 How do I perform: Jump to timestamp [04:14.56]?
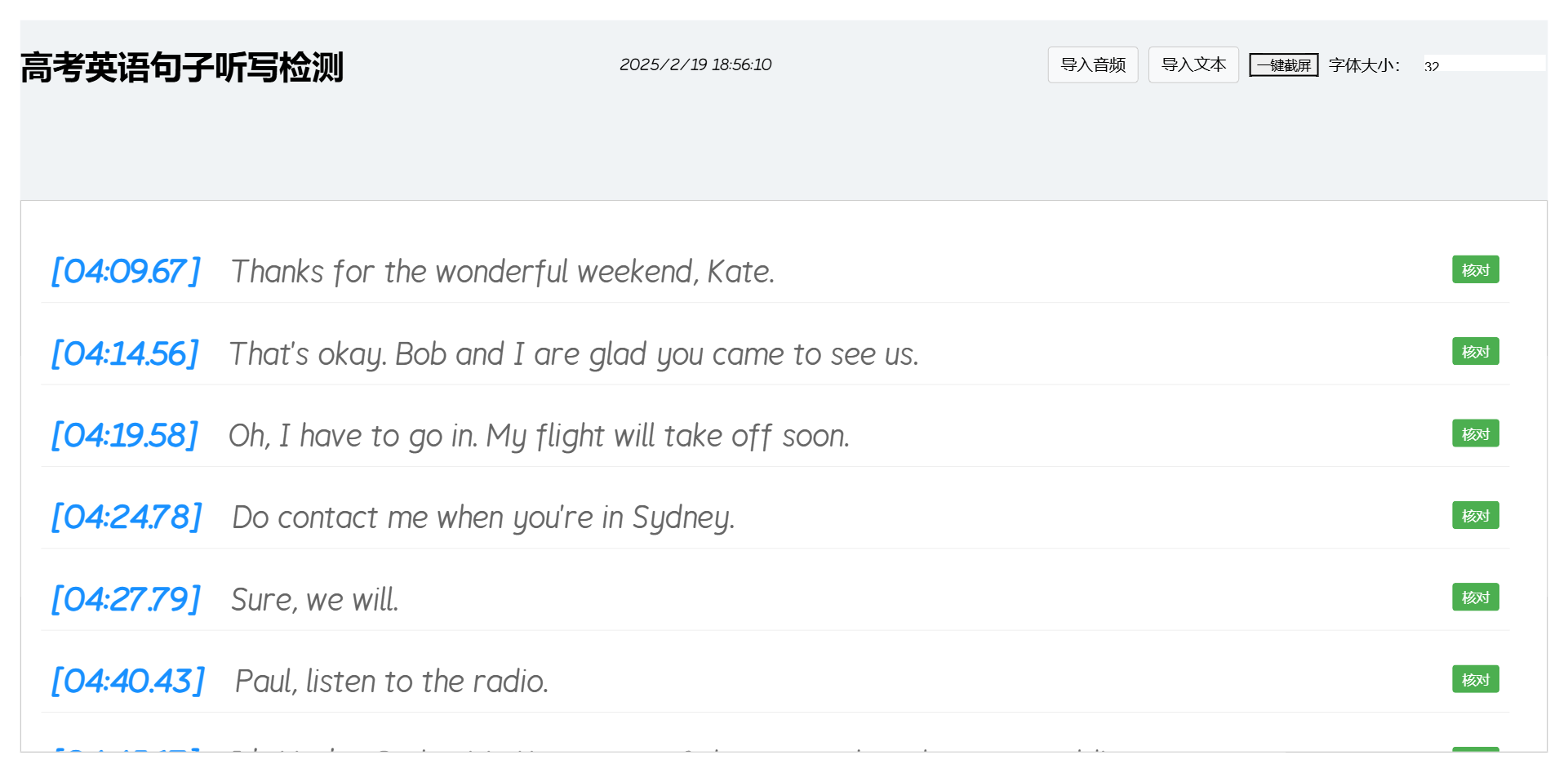coord(125,353)
